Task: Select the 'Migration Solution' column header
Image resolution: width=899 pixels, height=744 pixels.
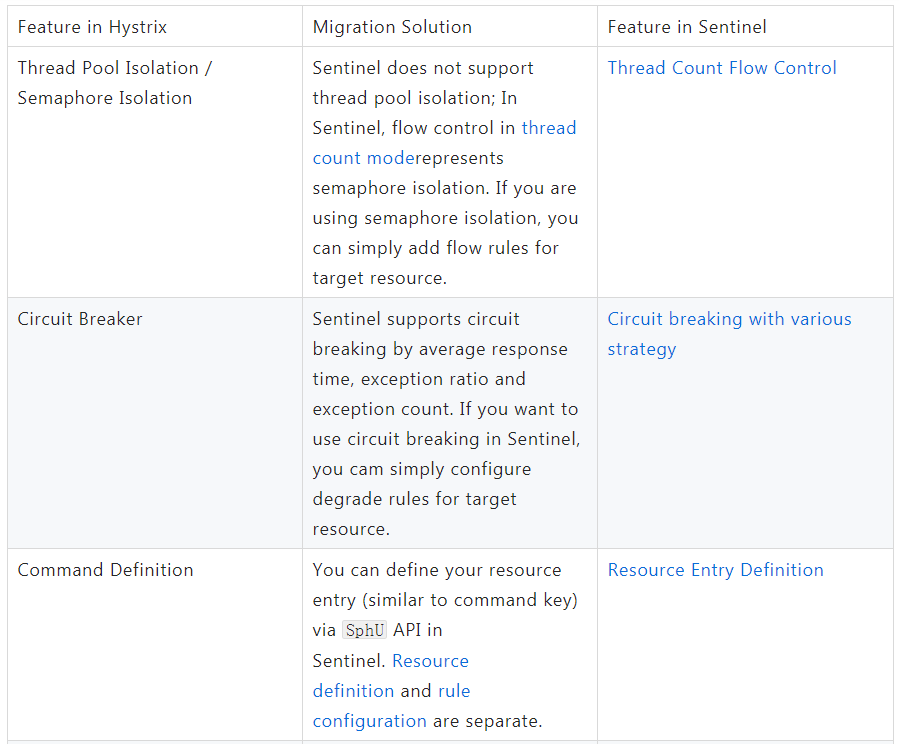Action: coord(392,27)
